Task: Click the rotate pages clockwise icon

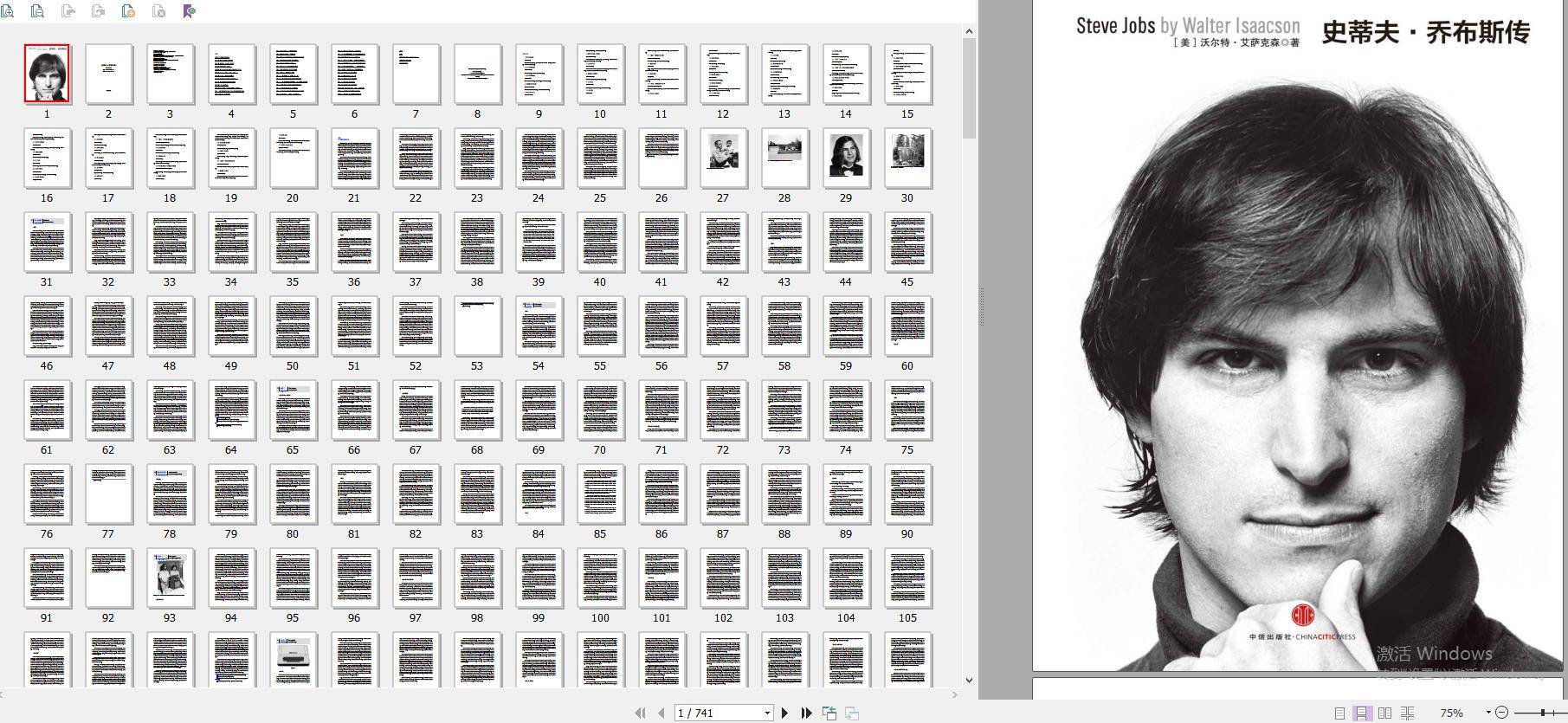Action: click(x=99, y=11)
